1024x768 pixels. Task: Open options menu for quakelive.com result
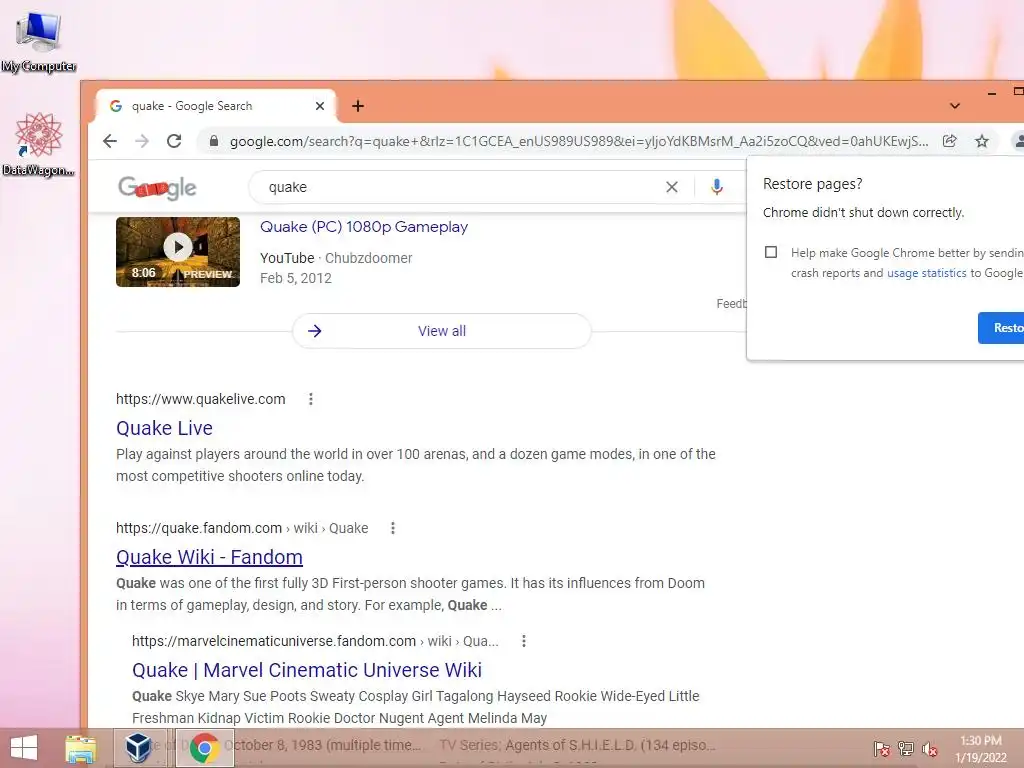pos(311,399)
